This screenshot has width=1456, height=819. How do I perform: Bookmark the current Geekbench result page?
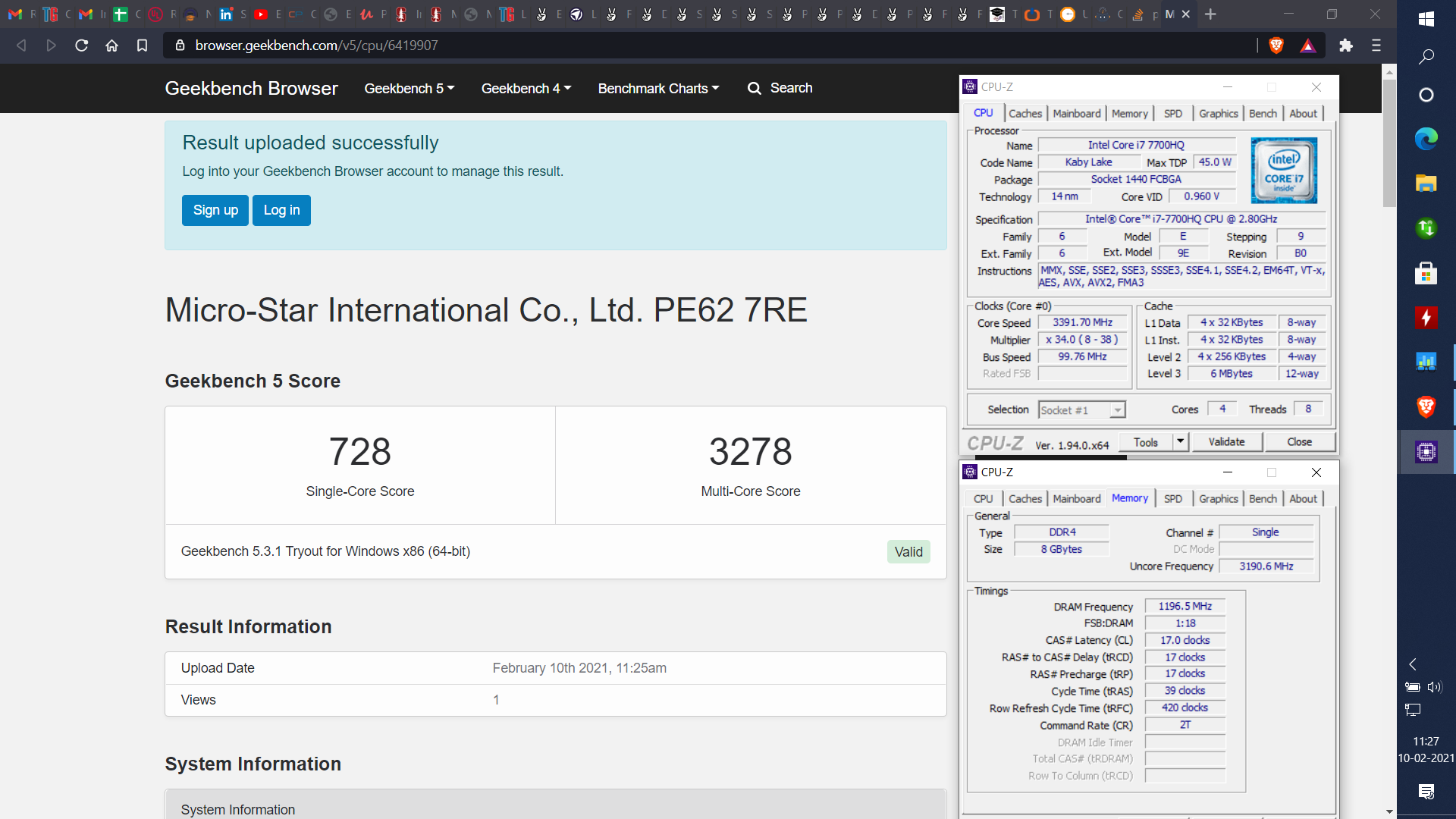[x=142, y=45]
